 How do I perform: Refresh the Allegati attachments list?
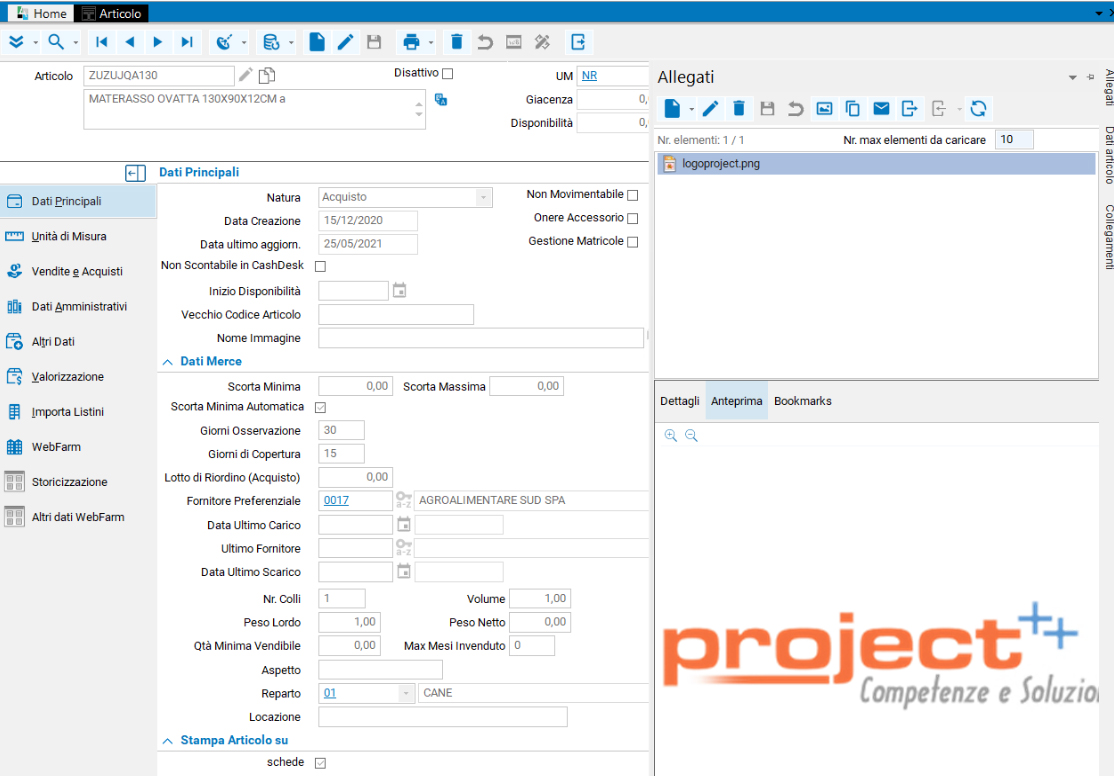pos(978,108)
